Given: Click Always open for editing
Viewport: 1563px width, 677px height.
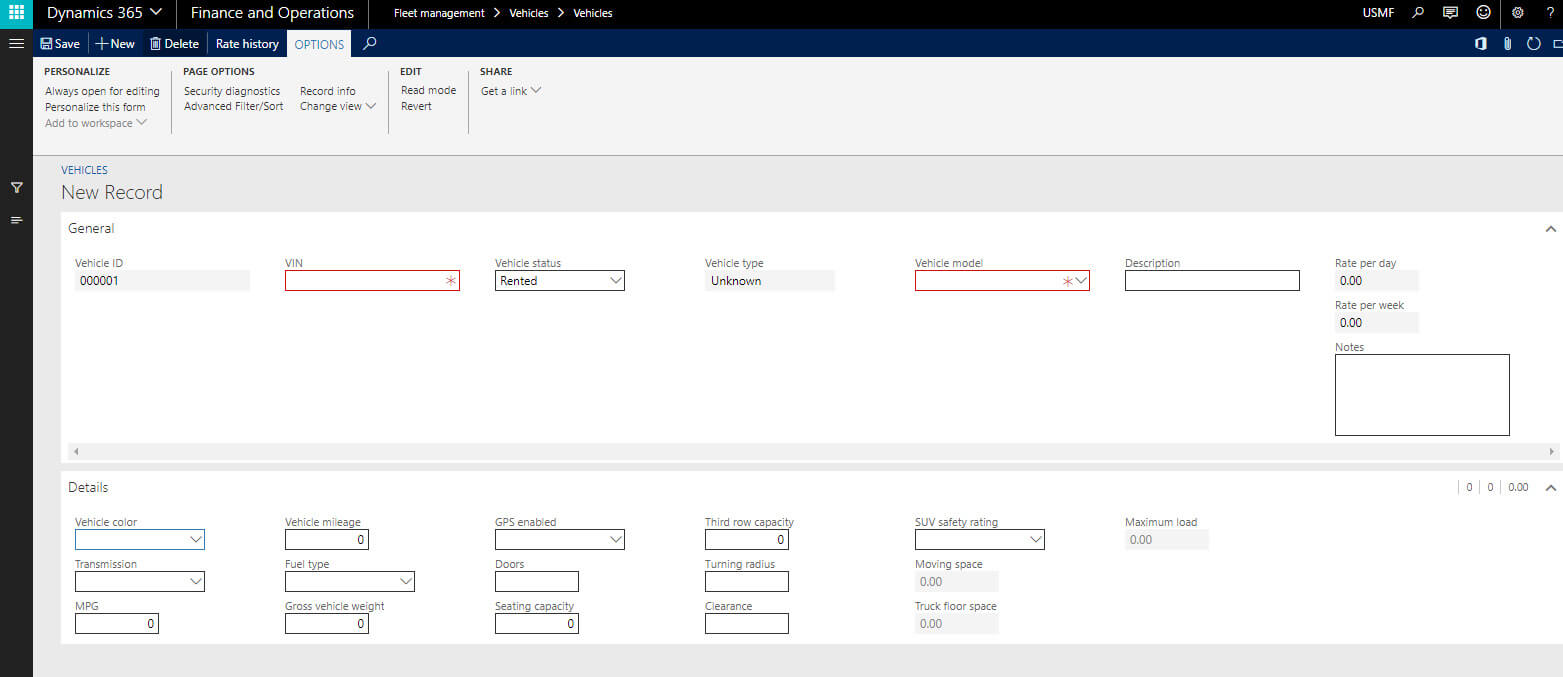Looking at the screenshot, I should pyautogui.click(x=102, y=91).
